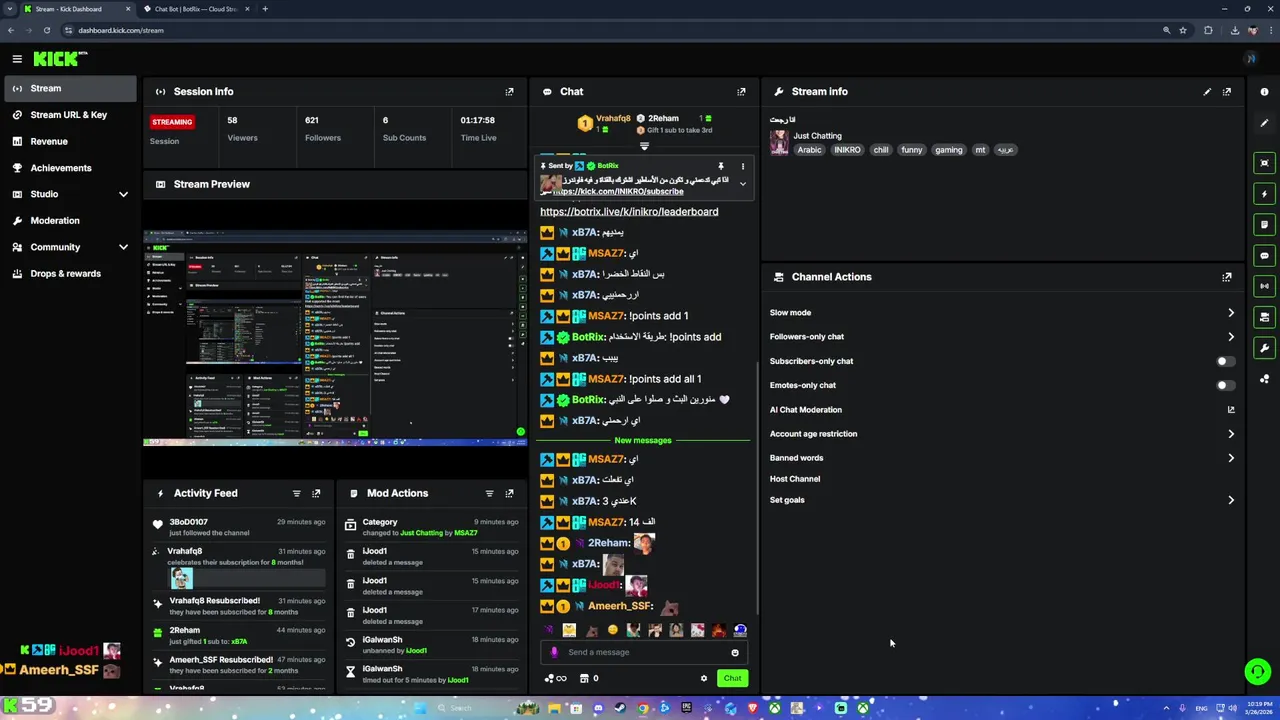Expand Account age restriction options

coord(1231,434)
